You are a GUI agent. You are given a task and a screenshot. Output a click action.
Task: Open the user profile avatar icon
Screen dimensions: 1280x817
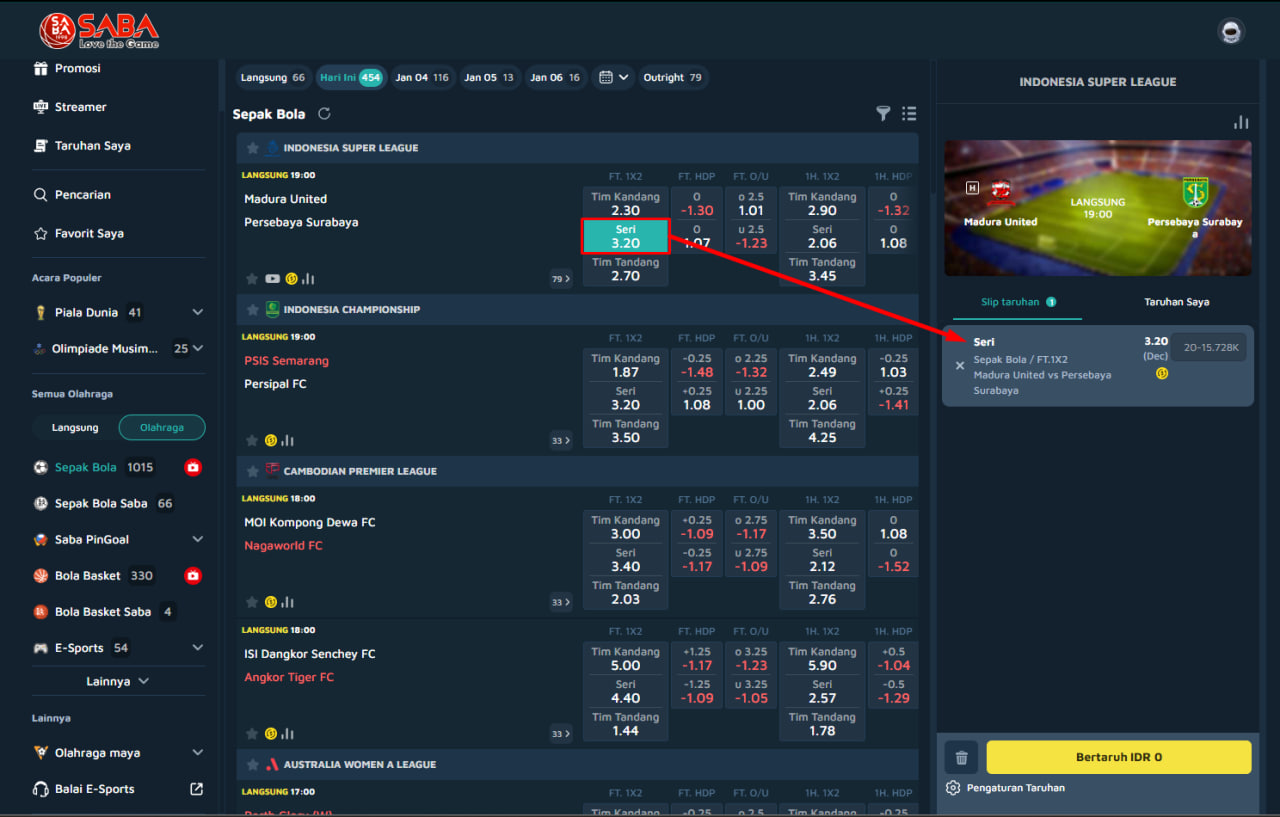click(x=1231, y=31)
